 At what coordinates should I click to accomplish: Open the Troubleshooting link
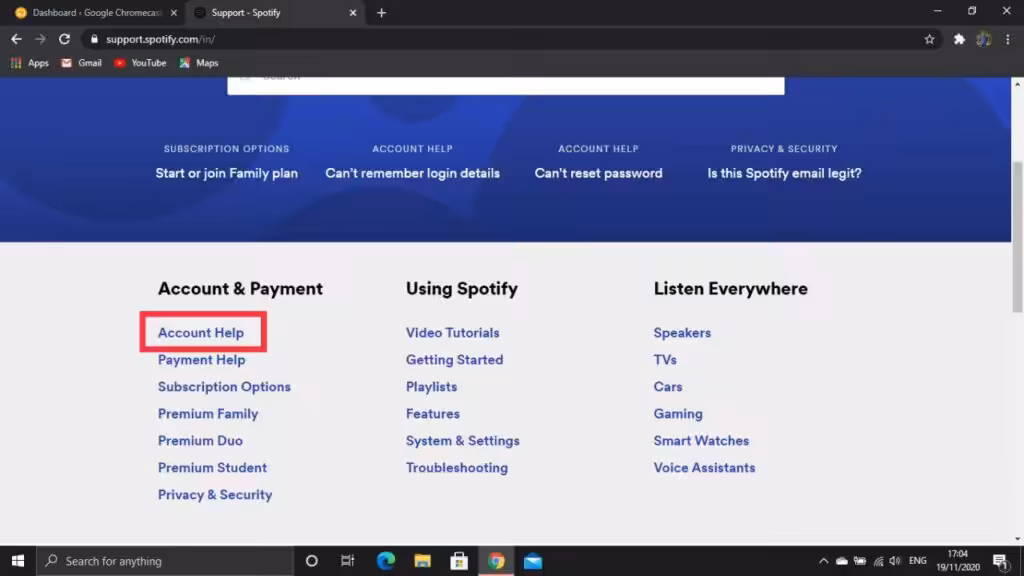(456, 468)
